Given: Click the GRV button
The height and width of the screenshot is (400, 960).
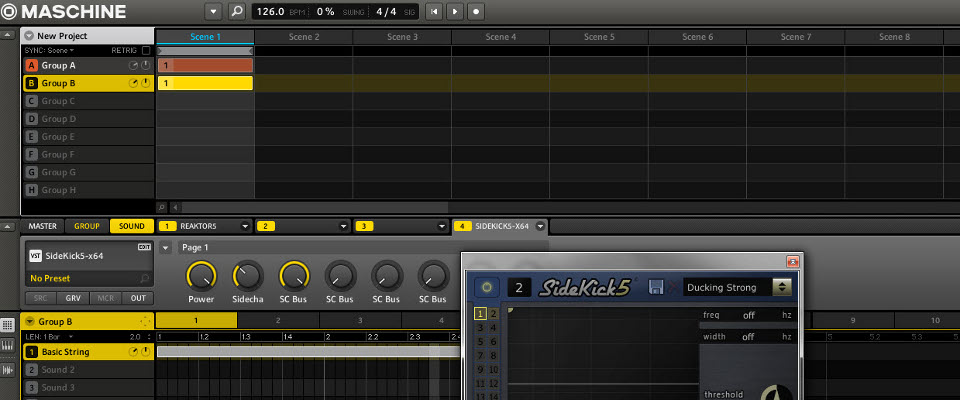Looking at the screenshot, I should (73, 298).
